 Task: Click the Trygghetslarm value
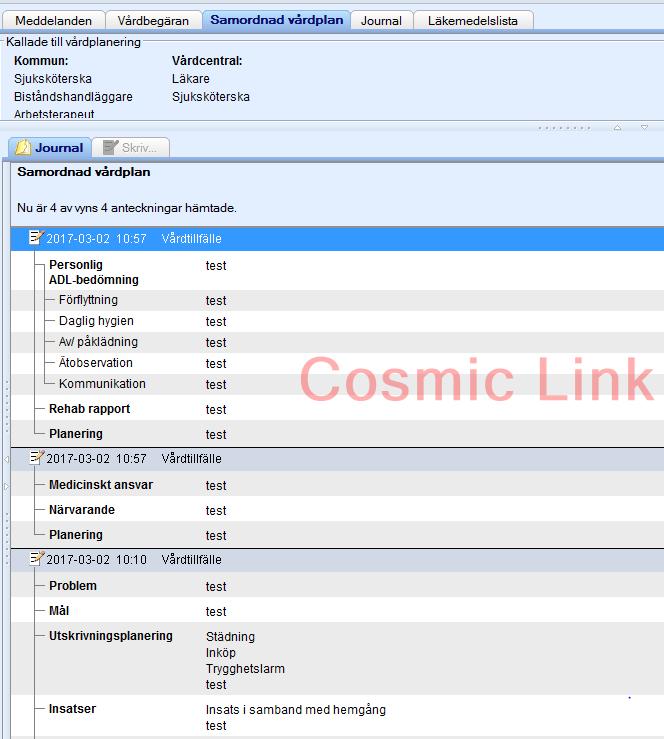pos(245,669)
